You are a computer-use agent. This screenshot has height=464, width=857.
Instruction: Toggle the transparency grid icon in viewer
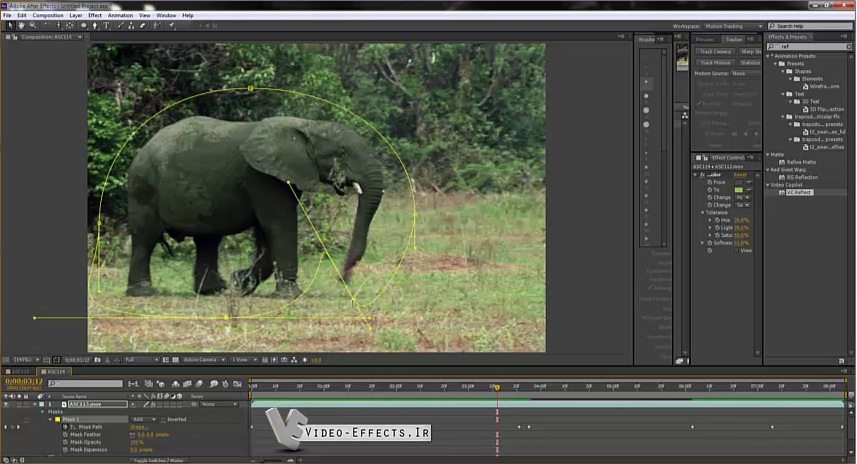[x=175, y=360]
